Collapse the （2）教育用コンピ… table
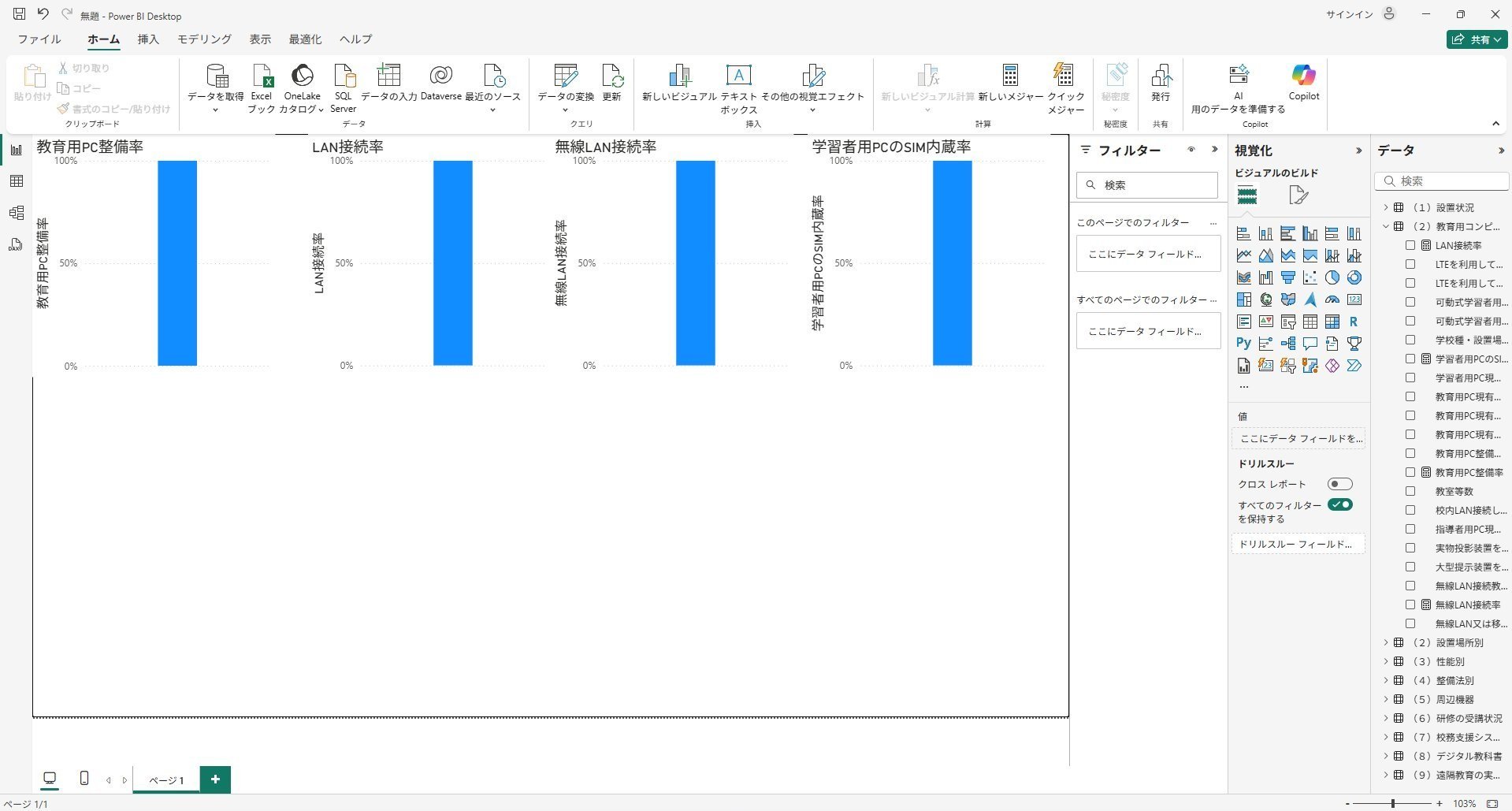Image resolution: width=1512 pixels, height=811 pixels. (x=1386, y=226)
